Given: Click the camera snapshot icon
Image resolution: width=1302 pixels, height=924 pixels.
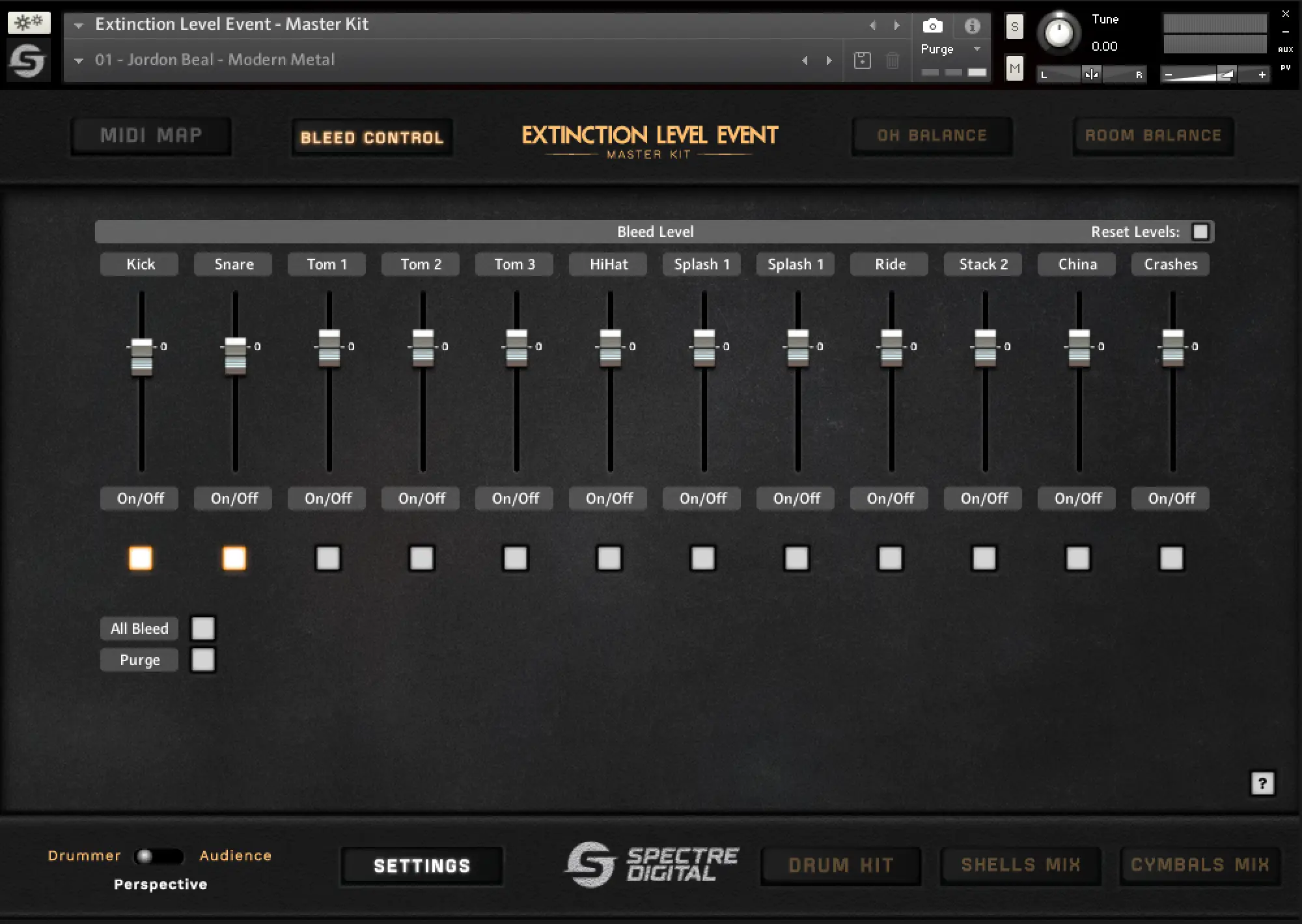Looking at the screenshot, I should coord(932,26).
